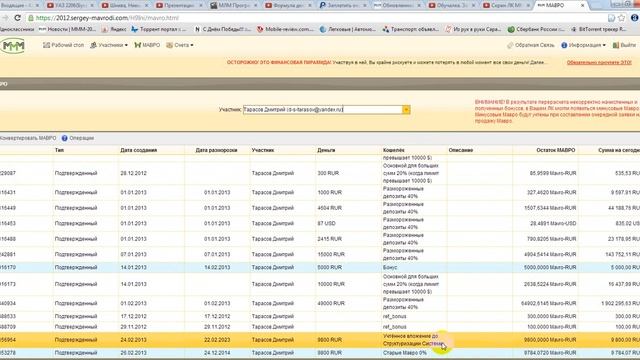The width and height of the screenshot is (640, 360).
Task: Bookmark page with star icon
Action: click(x=621, y=18)
